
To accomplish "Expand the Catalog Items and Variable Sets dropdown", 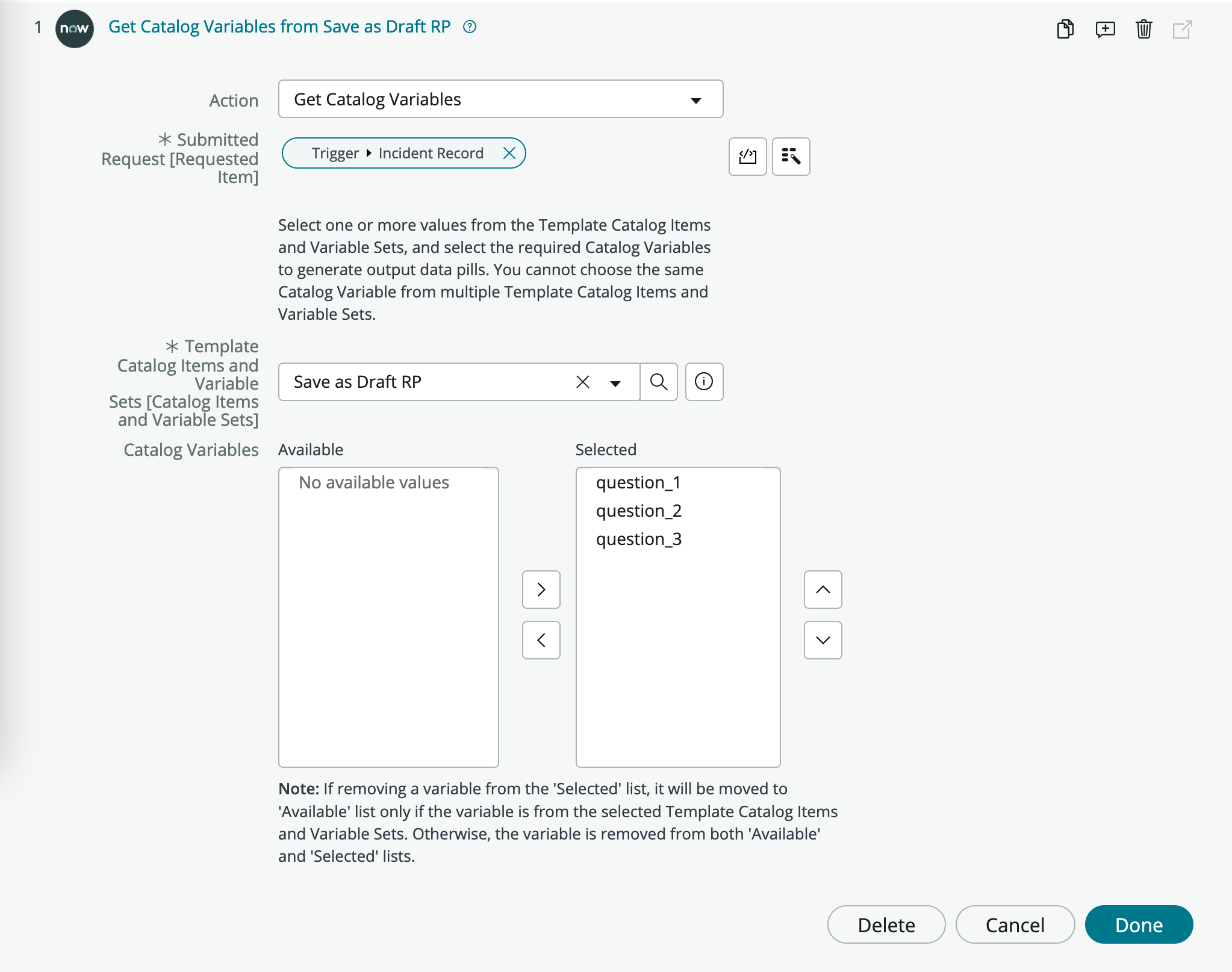I will pyautogui.click(x=615, y=383).
